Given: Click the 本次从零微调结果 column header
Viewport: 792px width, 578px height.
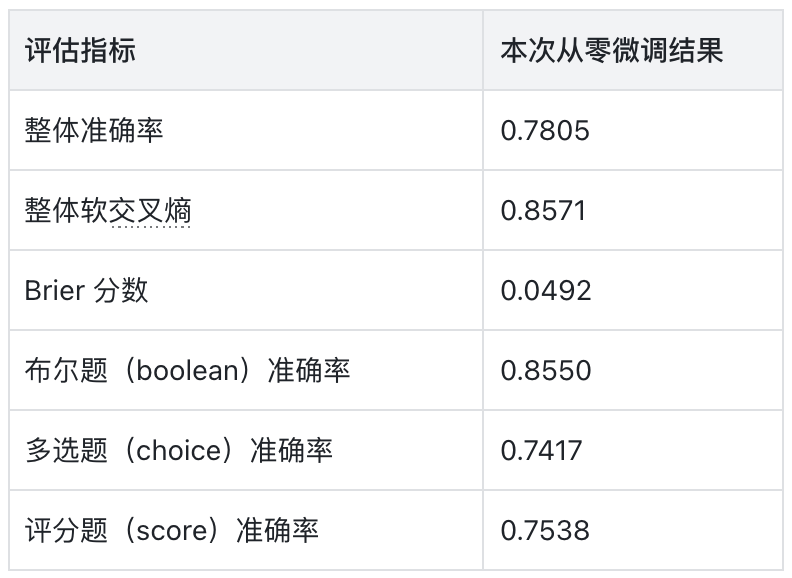Looking at the screenshot, I should click(x=612, y=50).
